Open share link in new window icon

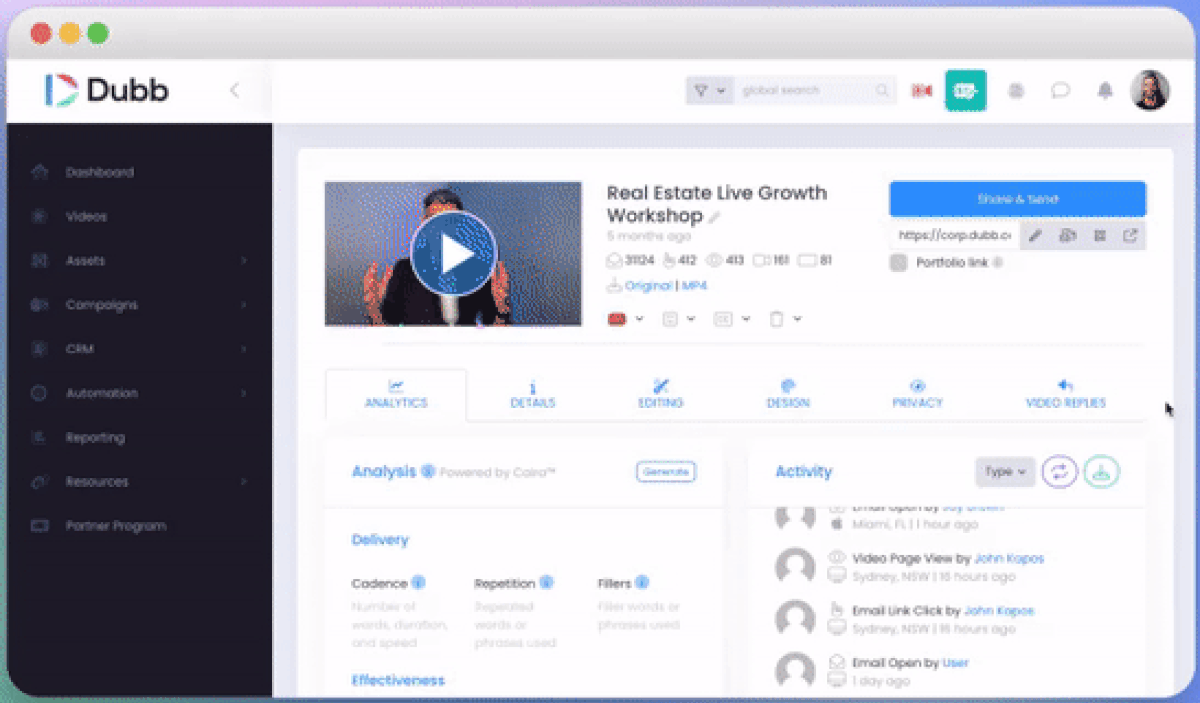[x=1130, y=236]
